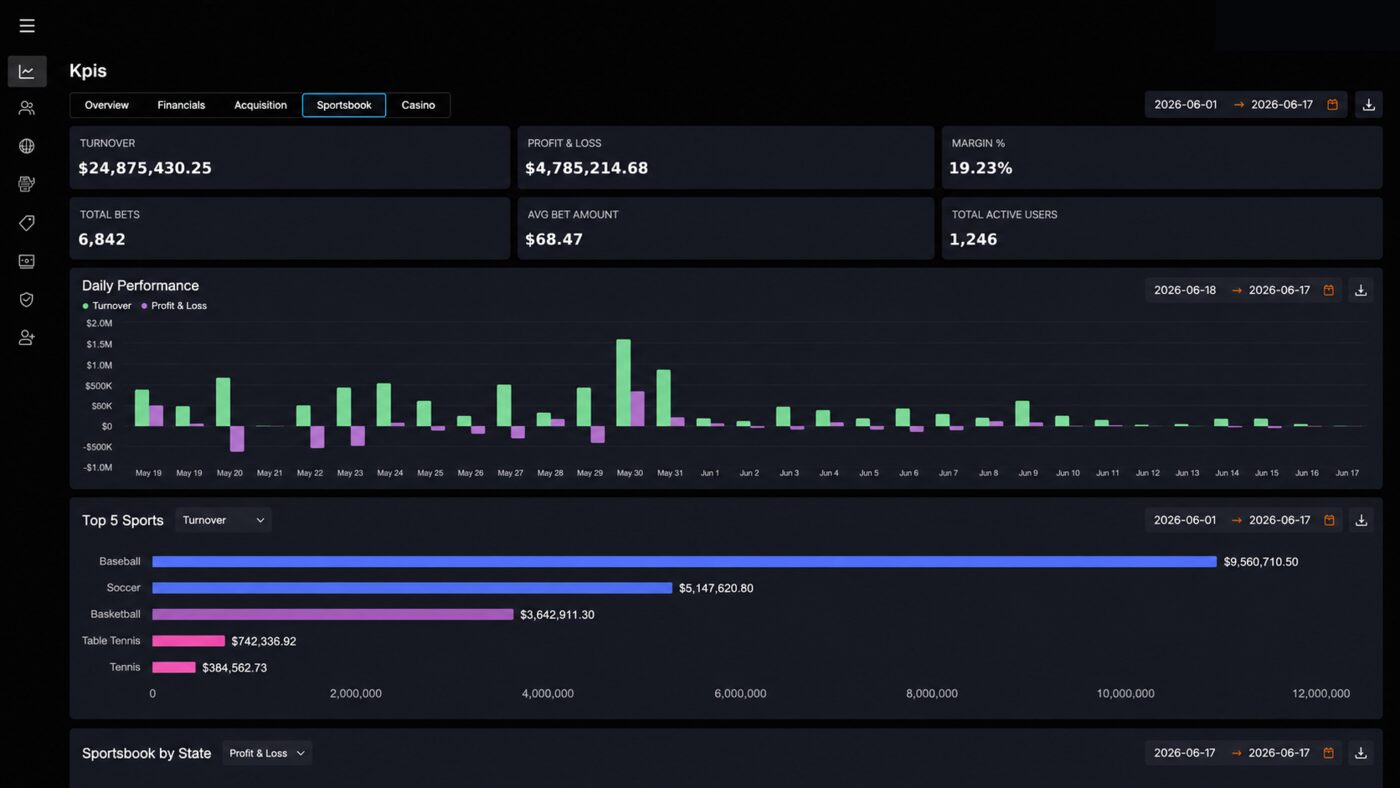
Task: Click the Profit & Loss value $4,785,214.68
Action: click(x=587, y=168)
